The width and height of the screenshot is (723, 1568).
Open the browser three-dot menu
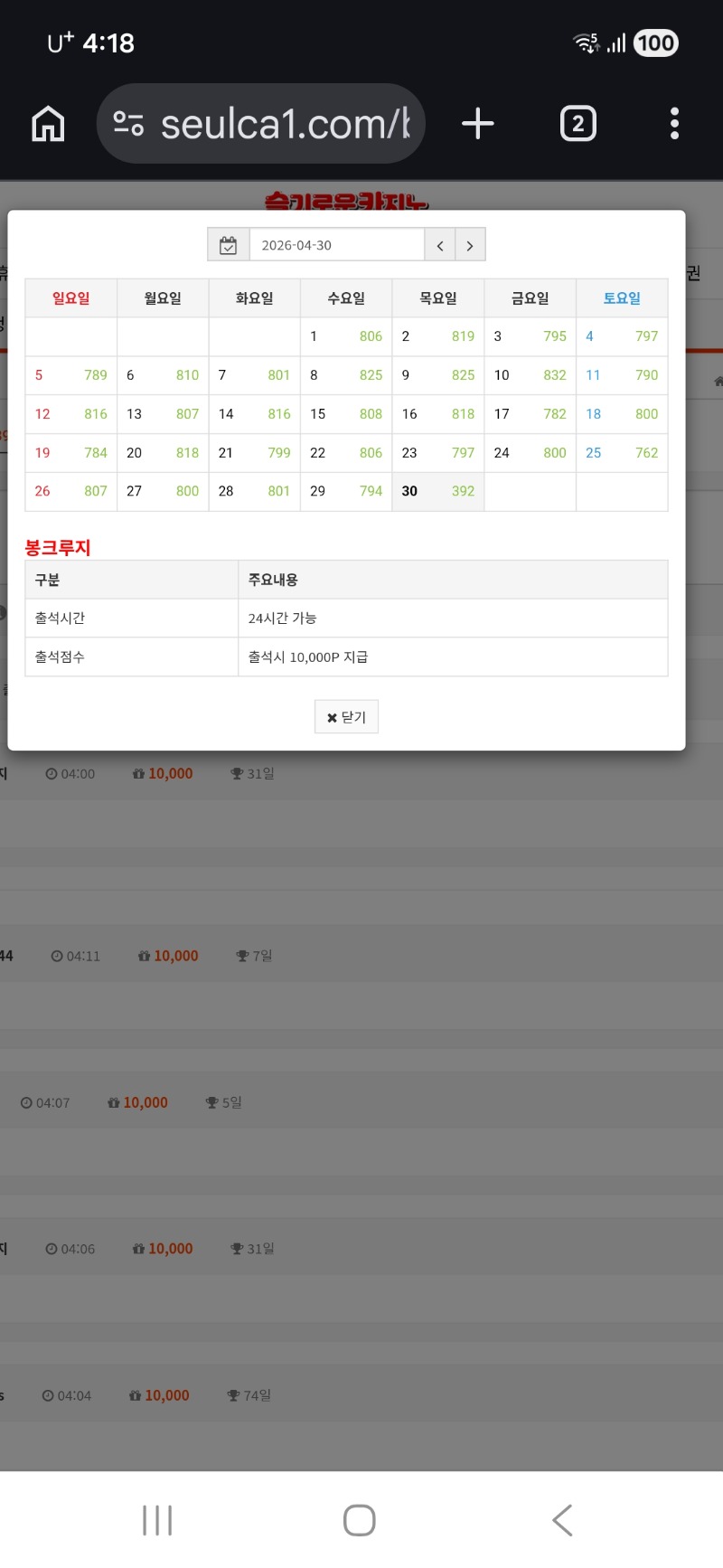click(x=674, y=124)
